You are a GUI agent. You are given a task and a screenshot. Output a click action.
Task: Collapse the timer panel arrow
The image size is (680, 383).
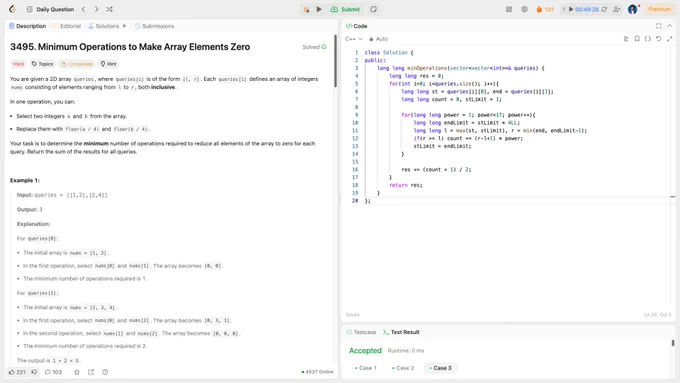[564, 9]
